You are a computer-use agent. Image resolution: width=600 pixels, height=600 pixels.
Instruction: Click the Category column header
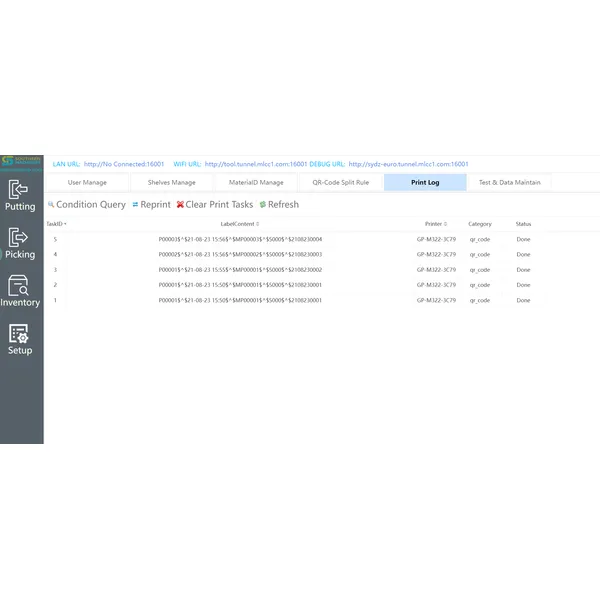tap(480, 224)
